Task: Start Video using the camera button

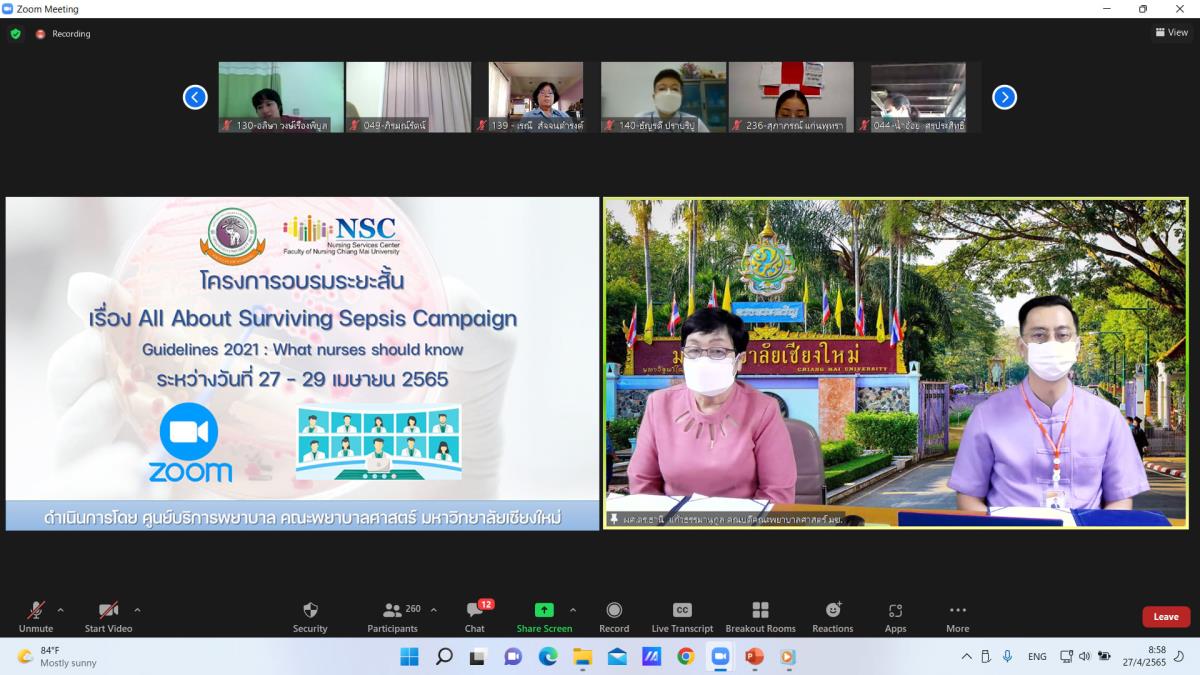Action: 108,616
